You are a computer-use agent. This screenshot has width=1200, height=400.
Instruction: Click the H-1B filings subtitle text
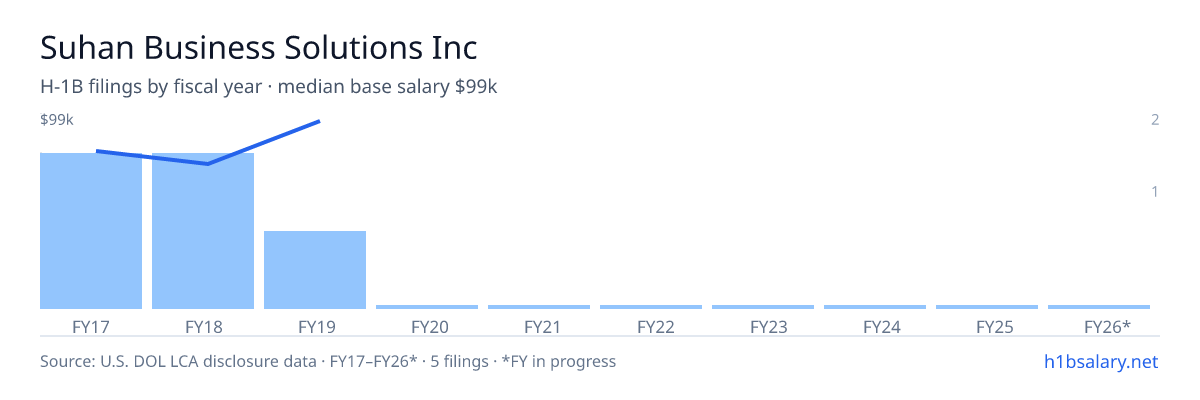[269, 87]
